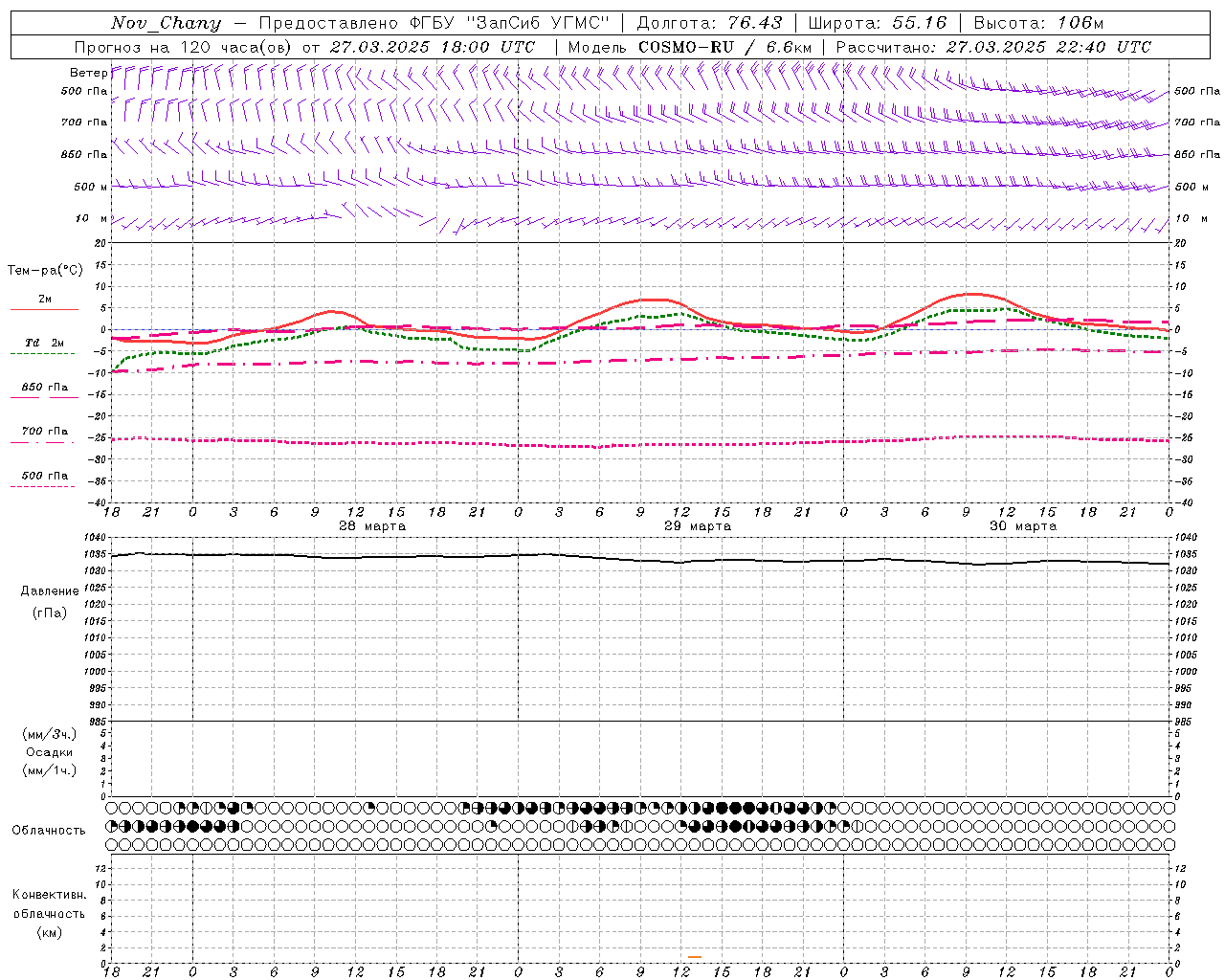
Task: Click the "Конвективн." label
Action: (50, 895)
